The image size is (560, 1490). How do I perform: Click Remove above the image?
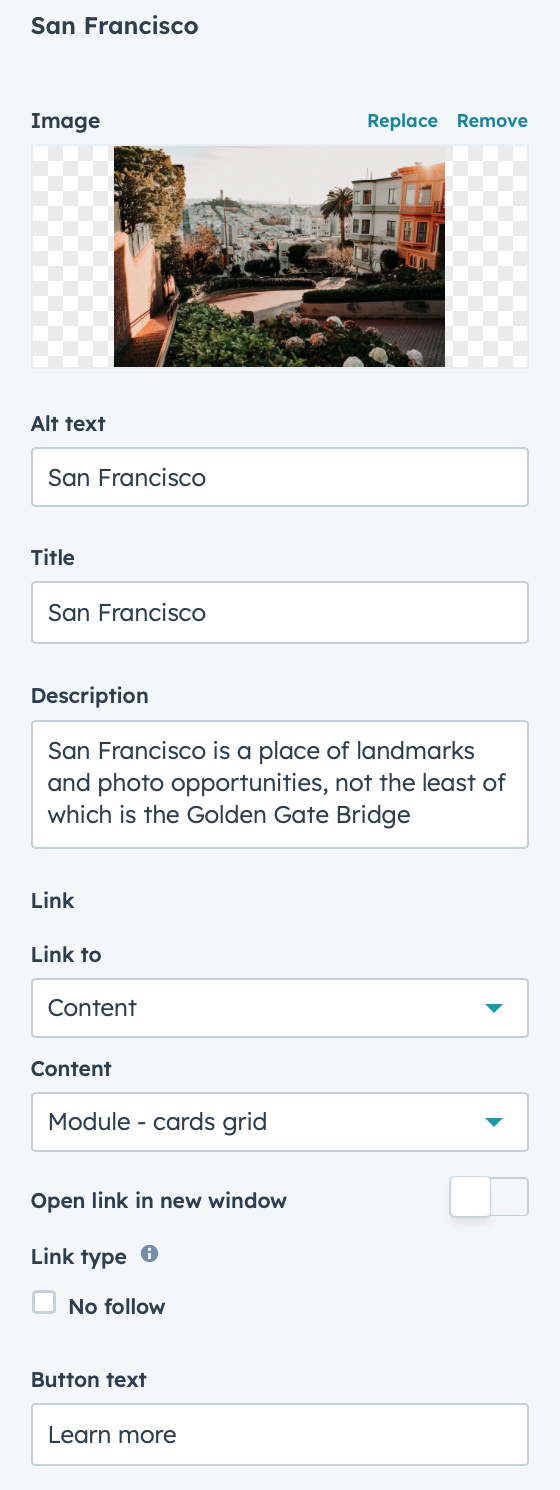coord(492,121)
